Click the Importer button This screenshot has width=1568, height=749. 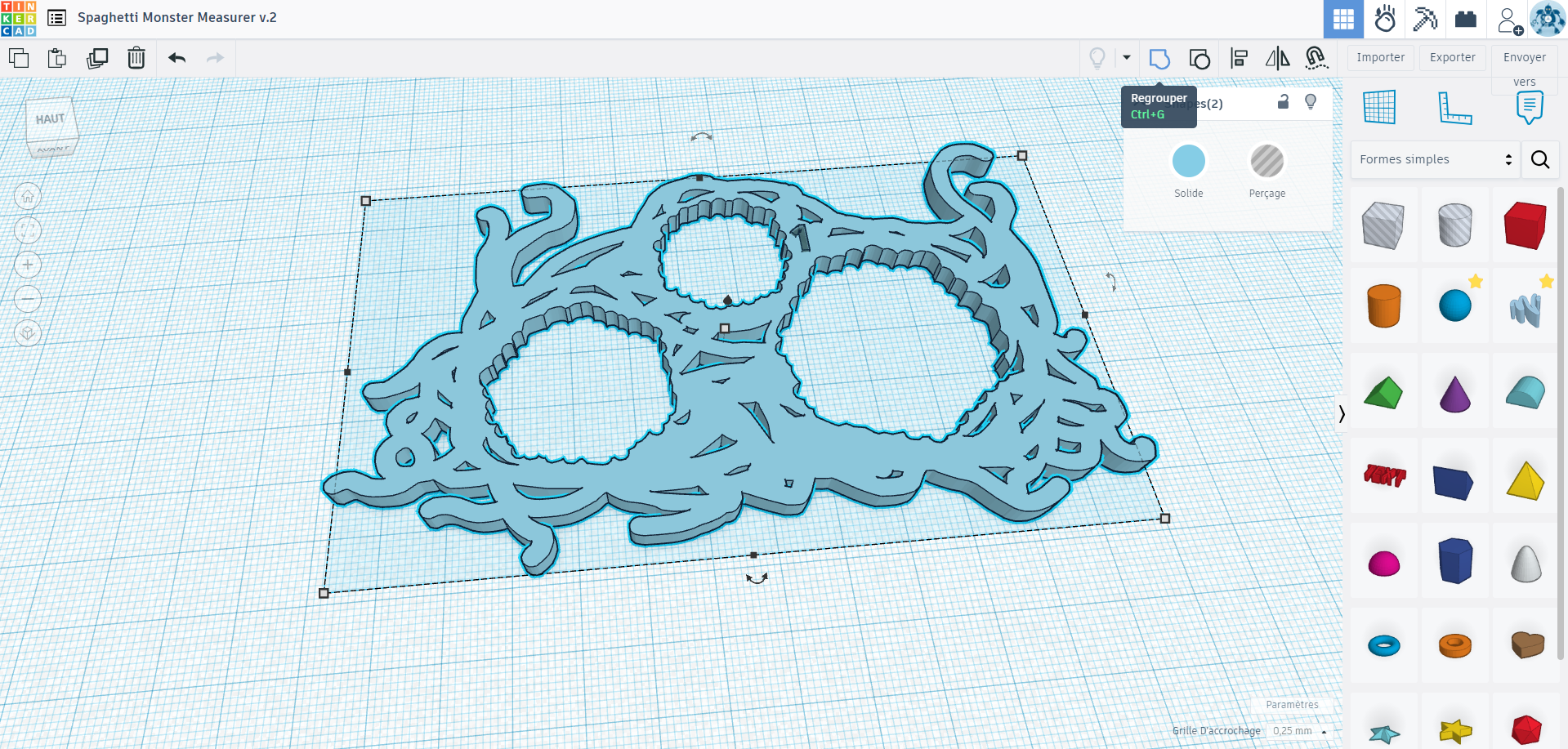(1381, 57)
